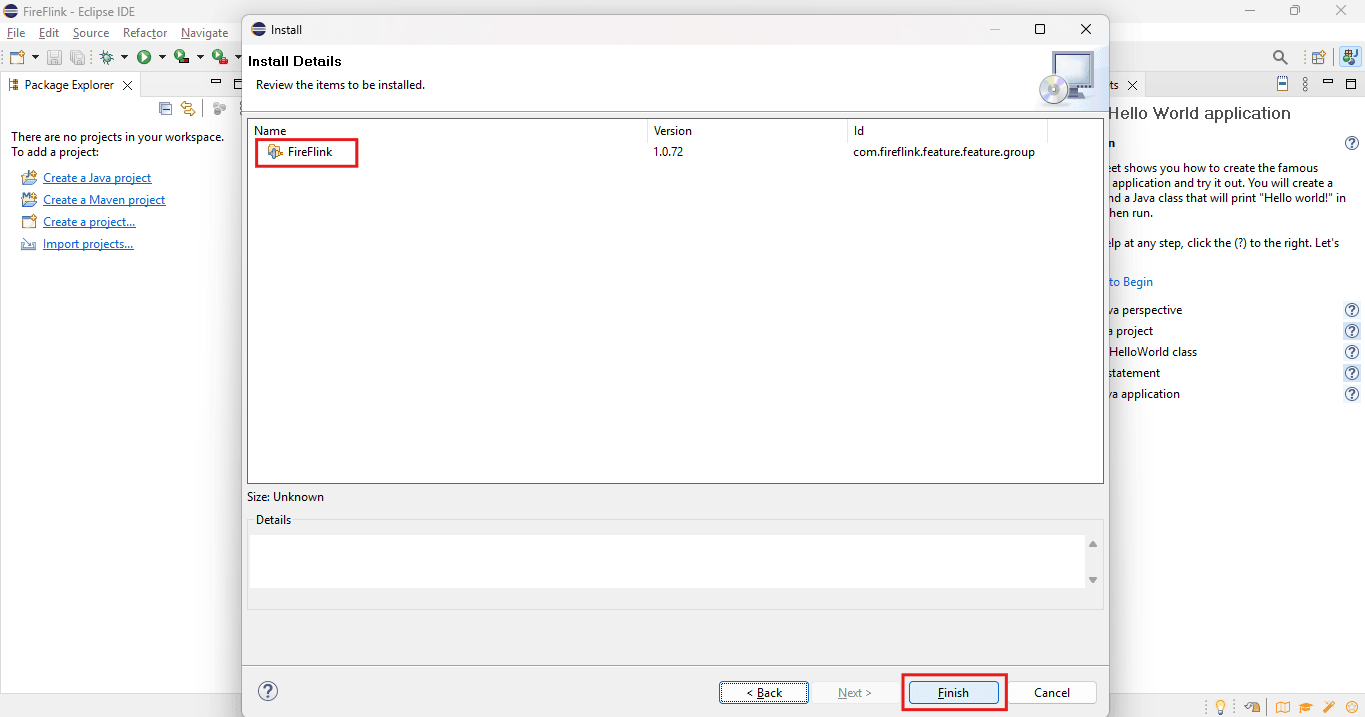Open the Source menu
Image resolution: width=1365 pixels, height=717 pixels.
pos(91,33)
